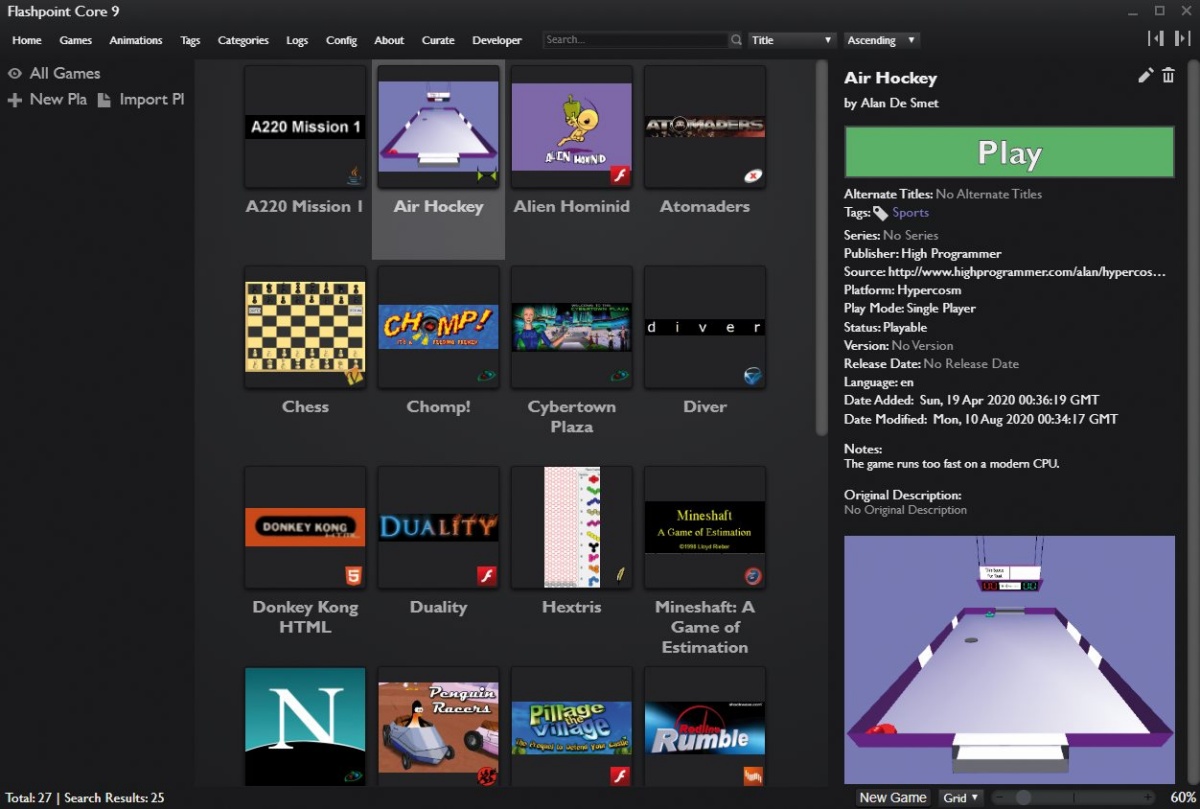Click platform icon on Diver thumbnail
This screenshot has height=809, width=1200.
[x=753, y=376]
